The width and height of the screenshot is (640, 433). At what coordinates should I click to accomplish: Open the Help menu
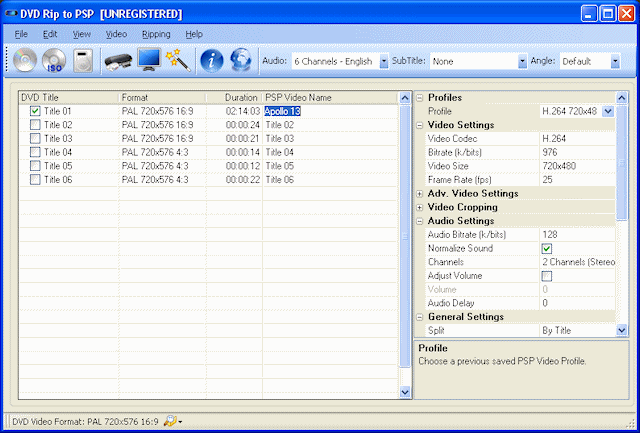(x=194, y=34)
